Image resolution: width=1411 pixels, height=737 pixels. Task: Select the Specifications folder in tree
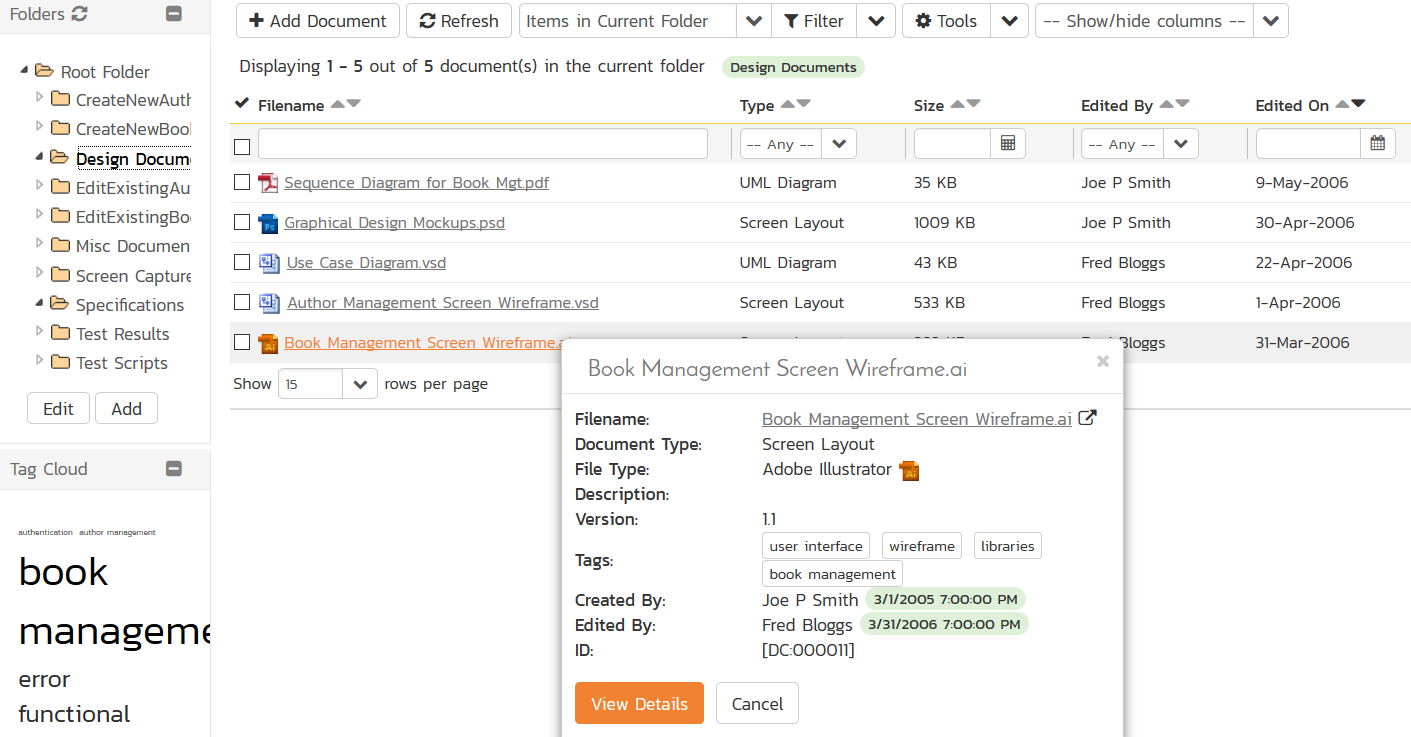(130, 305)
